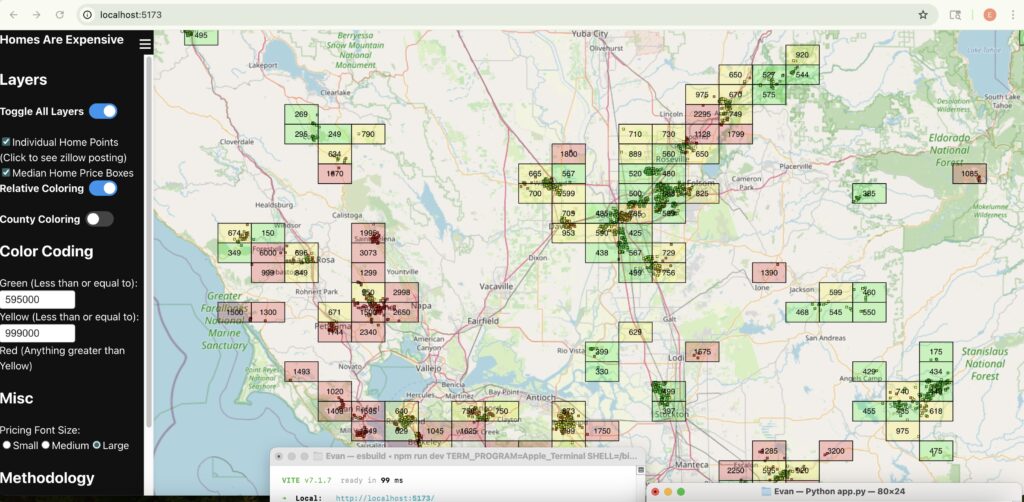Image resolution: width=1024 pixels, height=502 pixels.
Task: Select Small pricing font size
Action: [7, 445]
